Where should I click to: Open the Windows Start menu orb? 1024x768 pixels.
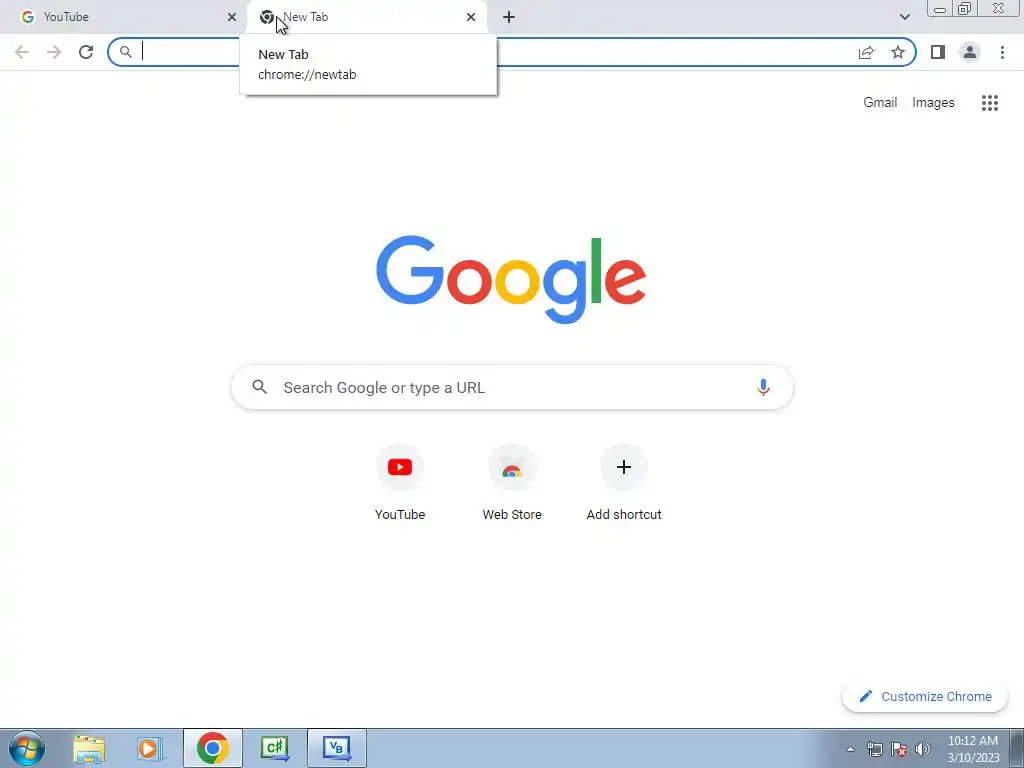26,748
